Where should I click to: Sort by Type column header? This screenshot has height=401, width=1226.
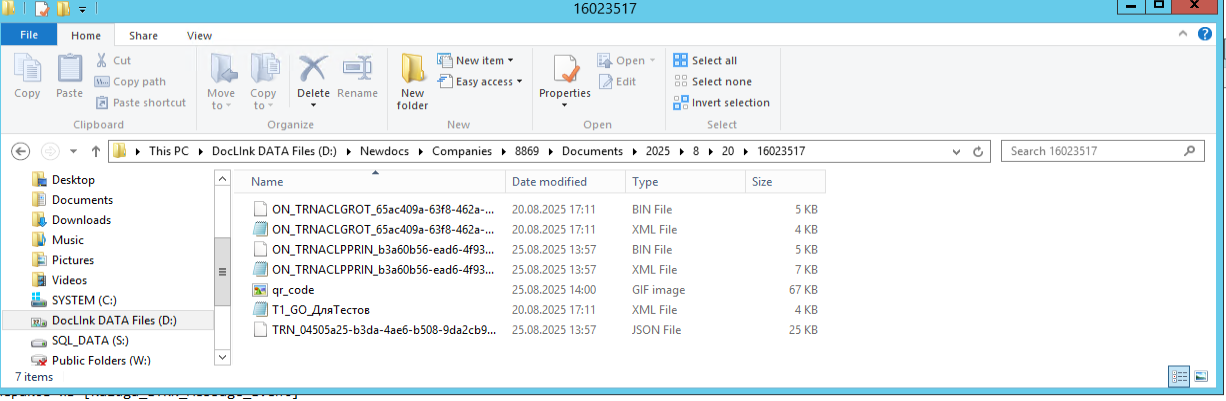tap(686, 182)
